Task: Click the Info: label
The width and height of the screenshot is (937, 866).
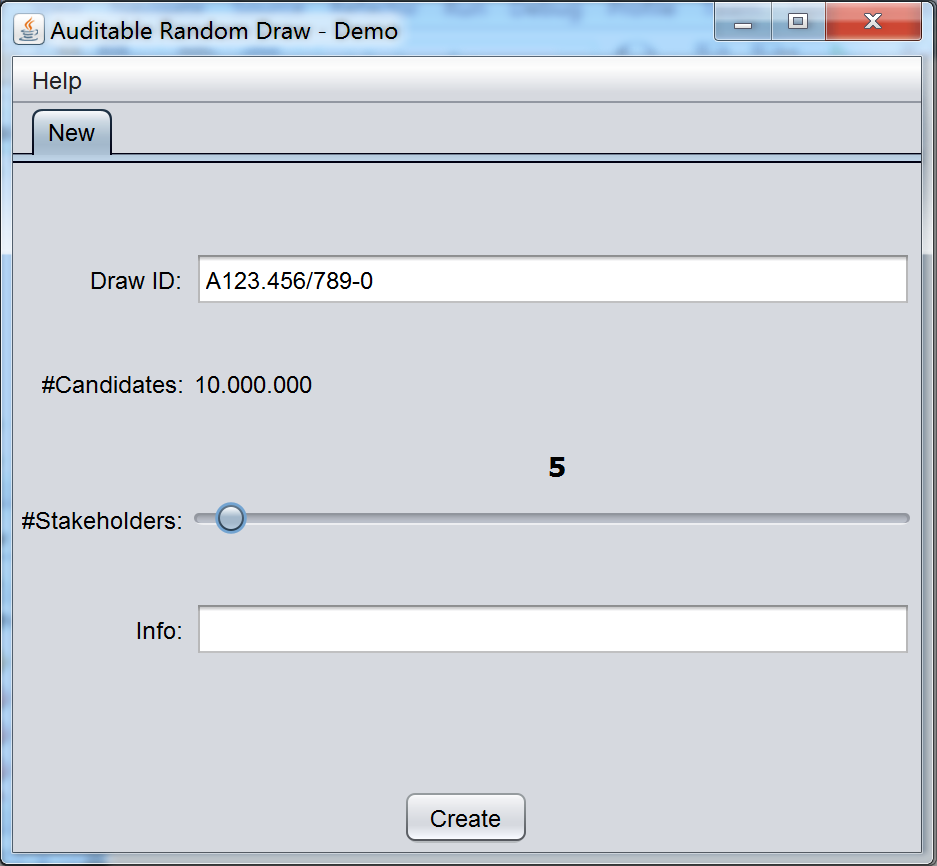Action: click(159, 631)
